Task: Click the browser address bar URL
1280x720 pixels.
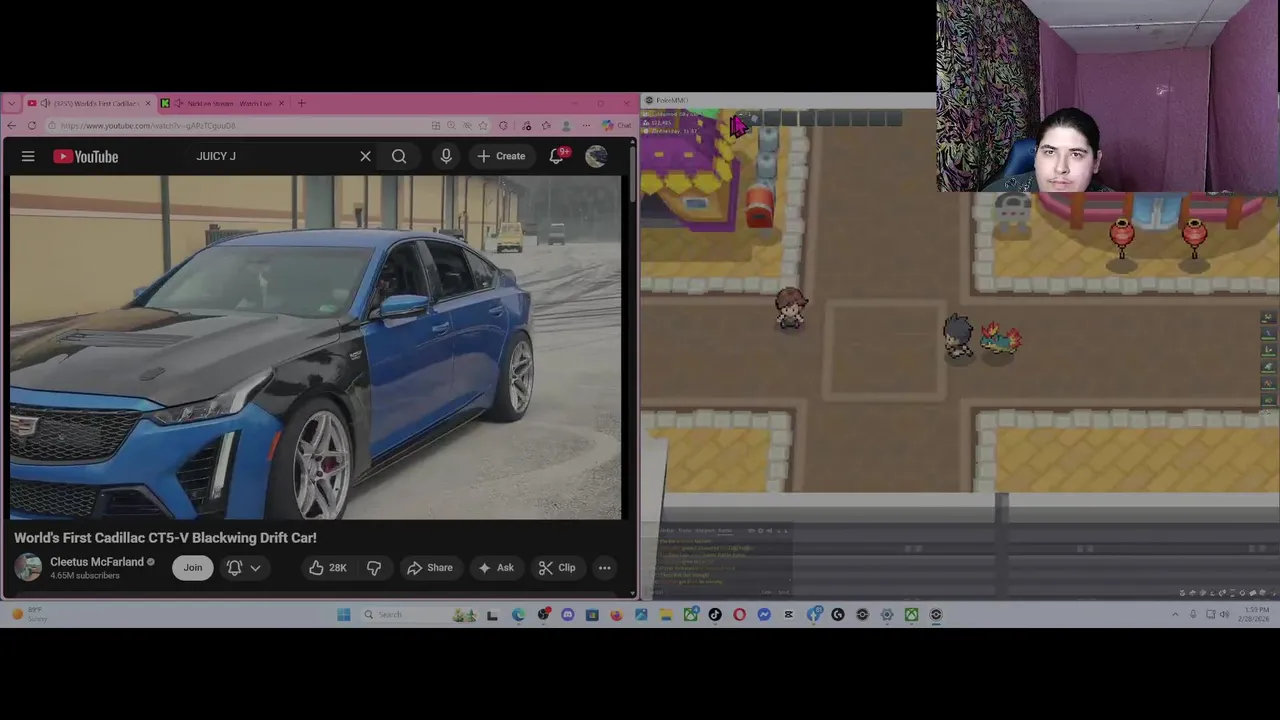Action: pyautogui.click(x=148, y=126)
